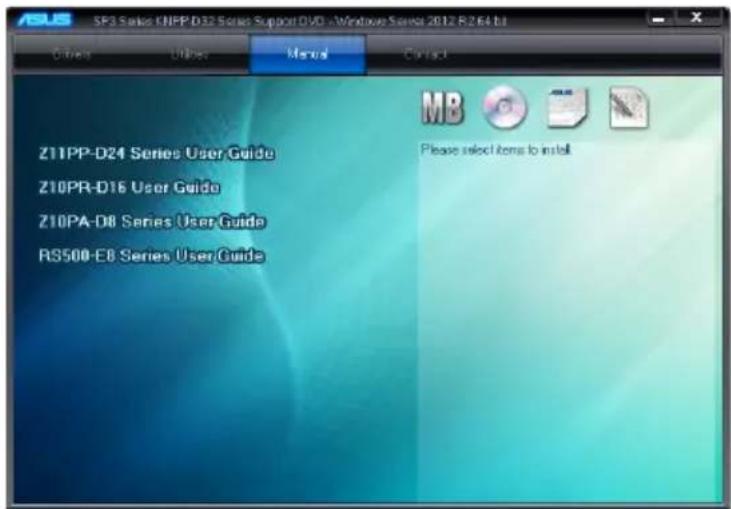
Task: Open the DVD browse disc icon
Action: [x=504, y=107]
